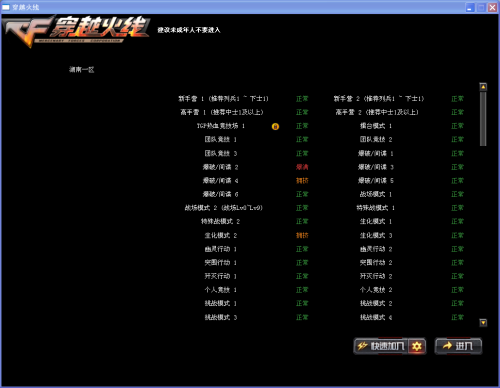Pick channel 生化模式 3

pos(376,235)
